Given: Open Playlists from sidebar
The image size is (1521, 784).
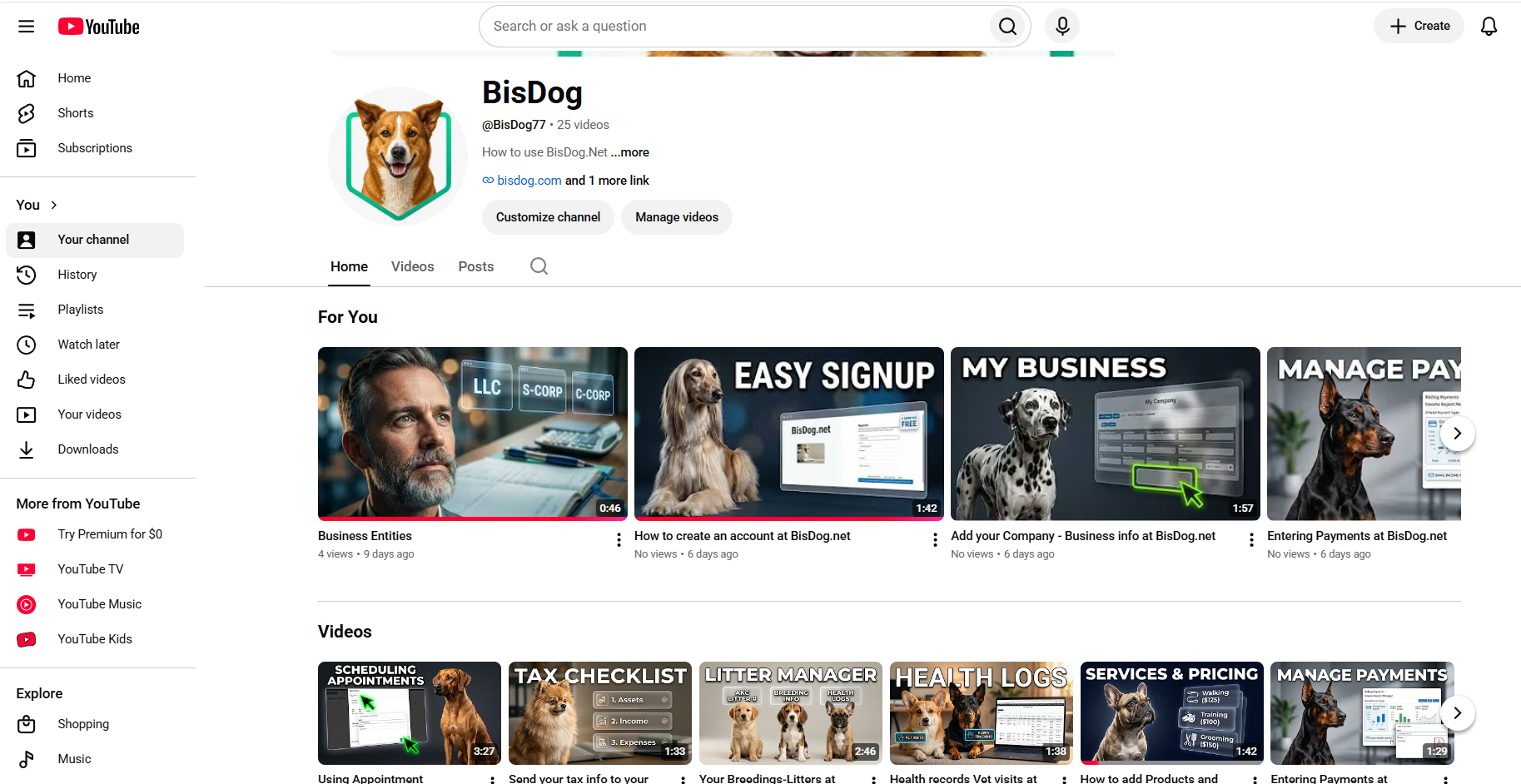Looking at the screenshot, I should 95,310.
